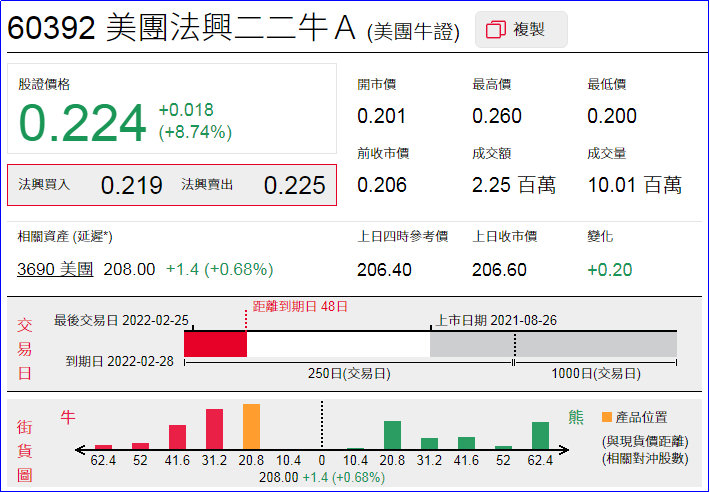
Task: Click the green bear bar at 62.4
Action: (x=540, y=435)
